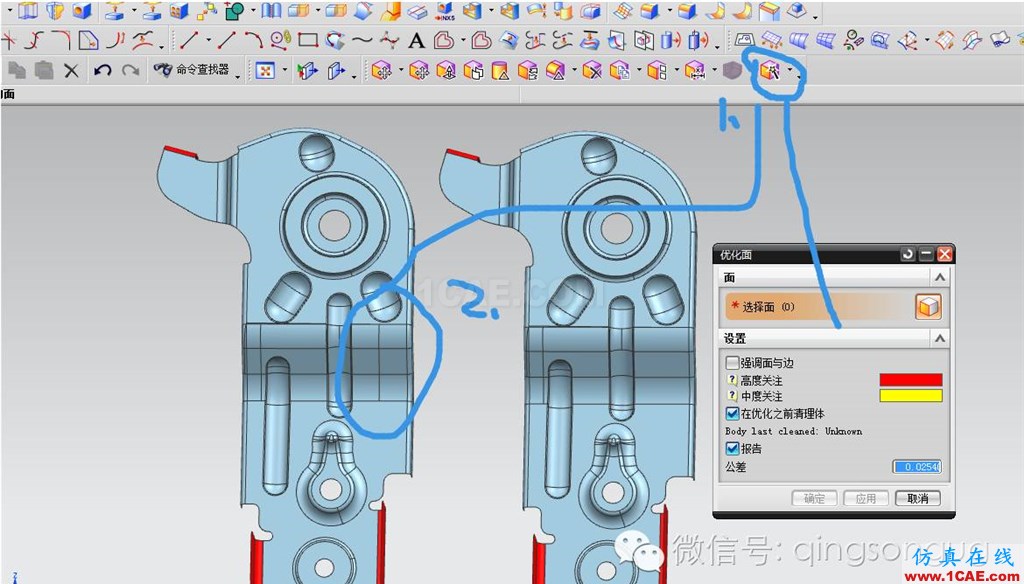This screenshot has width=1024, height=584.
Task: Open dropdown arrow beside Optimize Face icon
Action: (790, 70)
